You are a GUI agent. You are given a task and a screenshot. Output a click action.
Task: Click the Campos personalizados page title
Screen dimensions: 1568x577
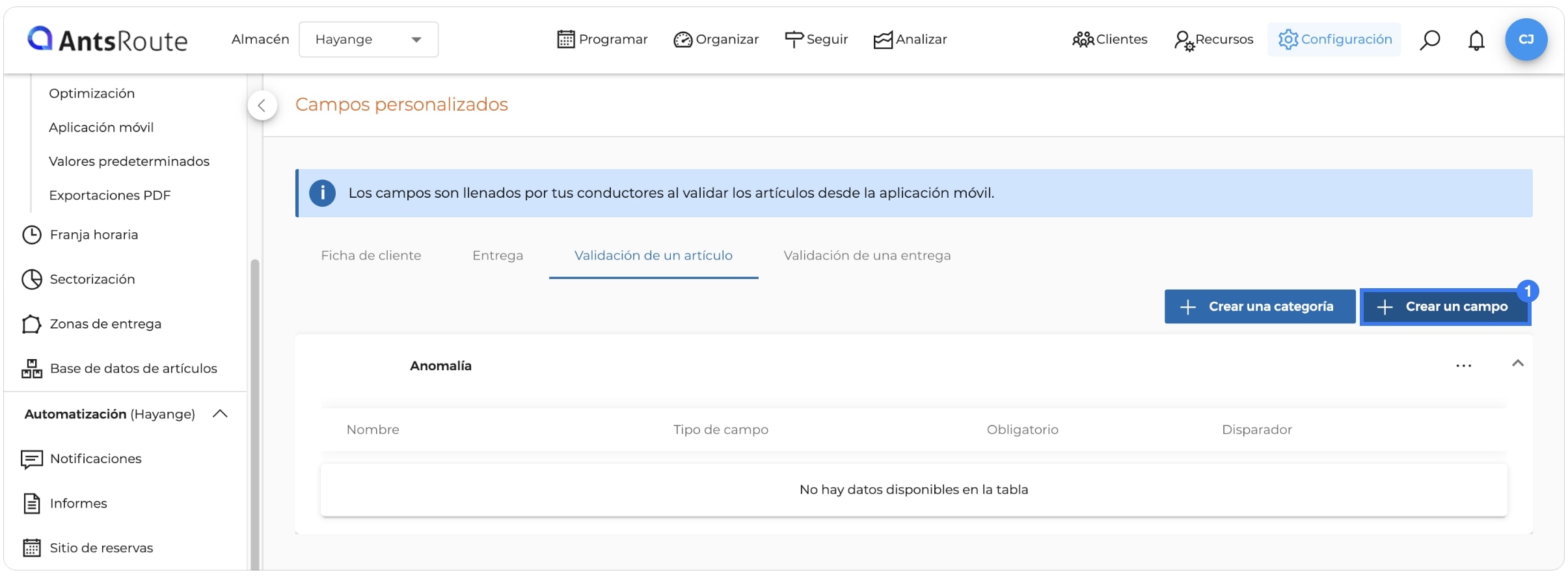tap(401, 105)
